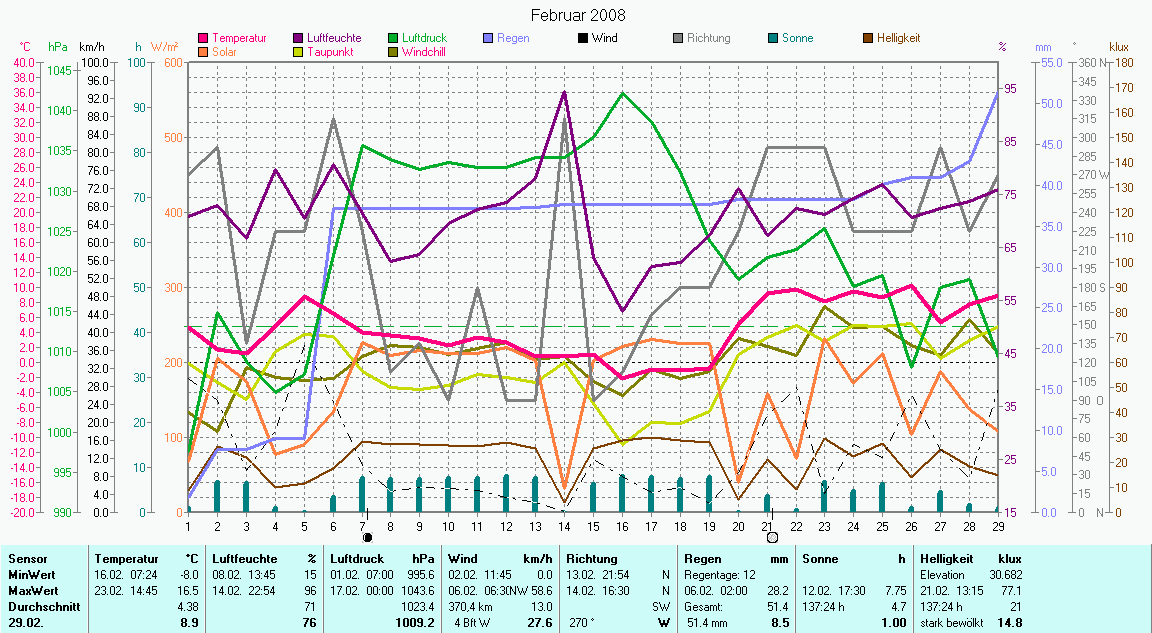The image size is (1152, 633).
Task: Click the purple Luftfeuchte legend swatch
Action: 299,38
